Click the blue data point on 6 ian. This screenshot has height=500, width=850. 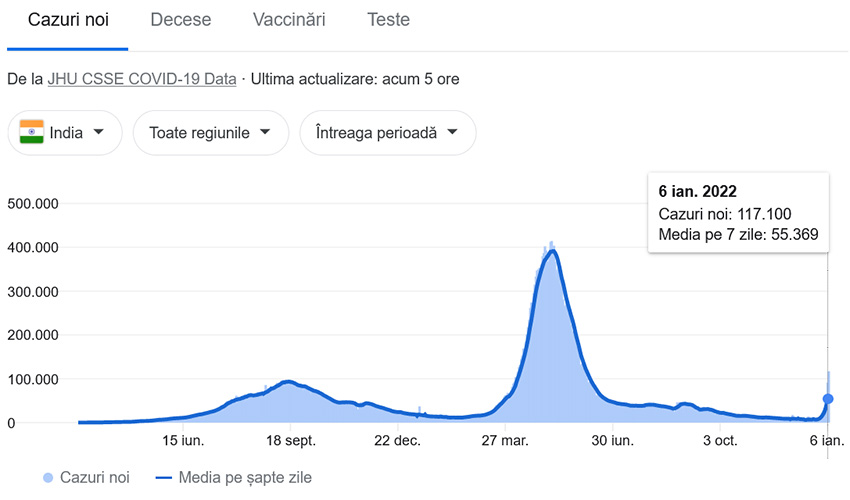(x=828, y=399)
